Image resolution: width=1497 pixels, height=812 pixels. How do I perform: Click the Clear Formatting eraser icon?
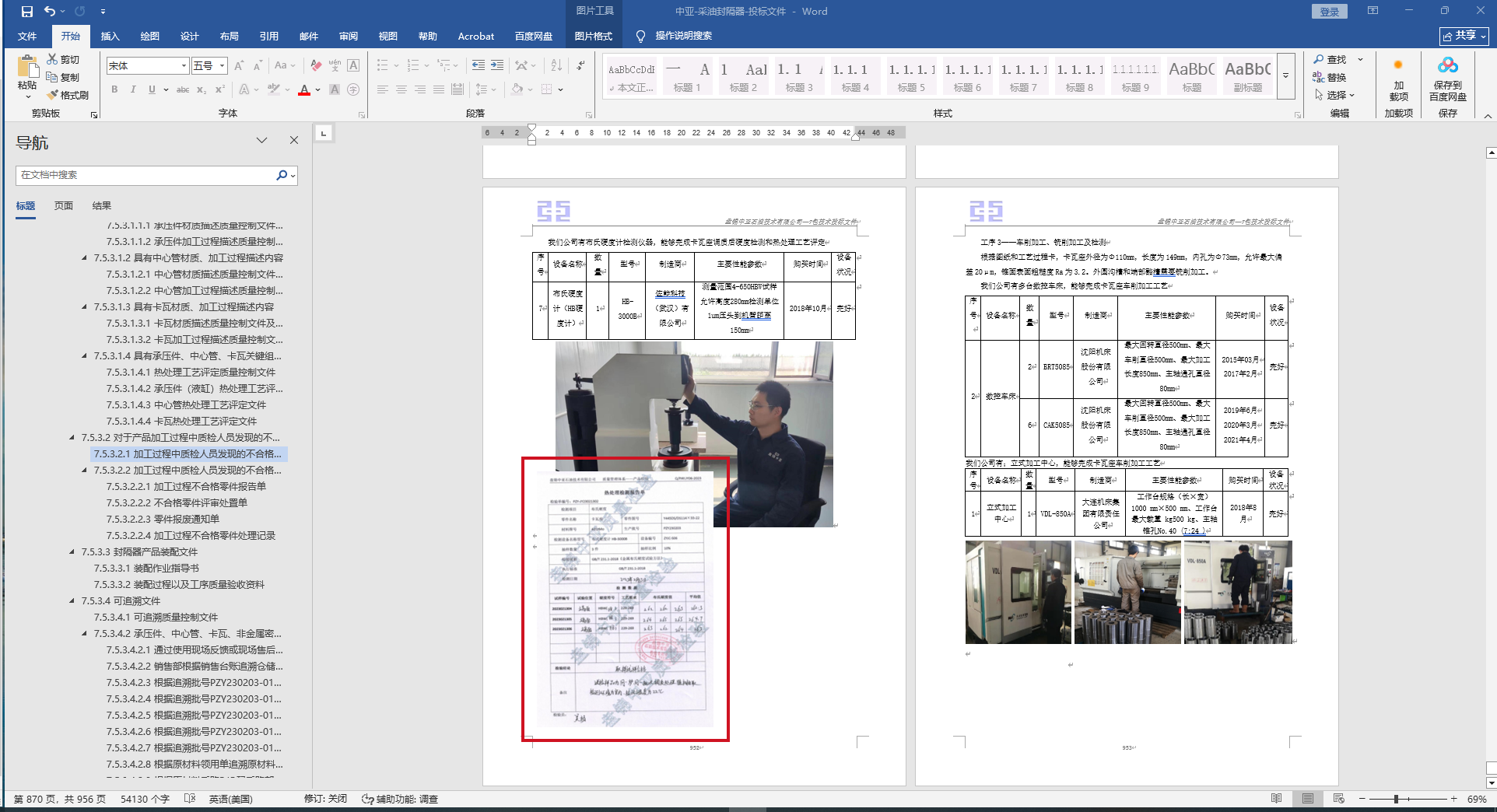[x=316, y=65]
